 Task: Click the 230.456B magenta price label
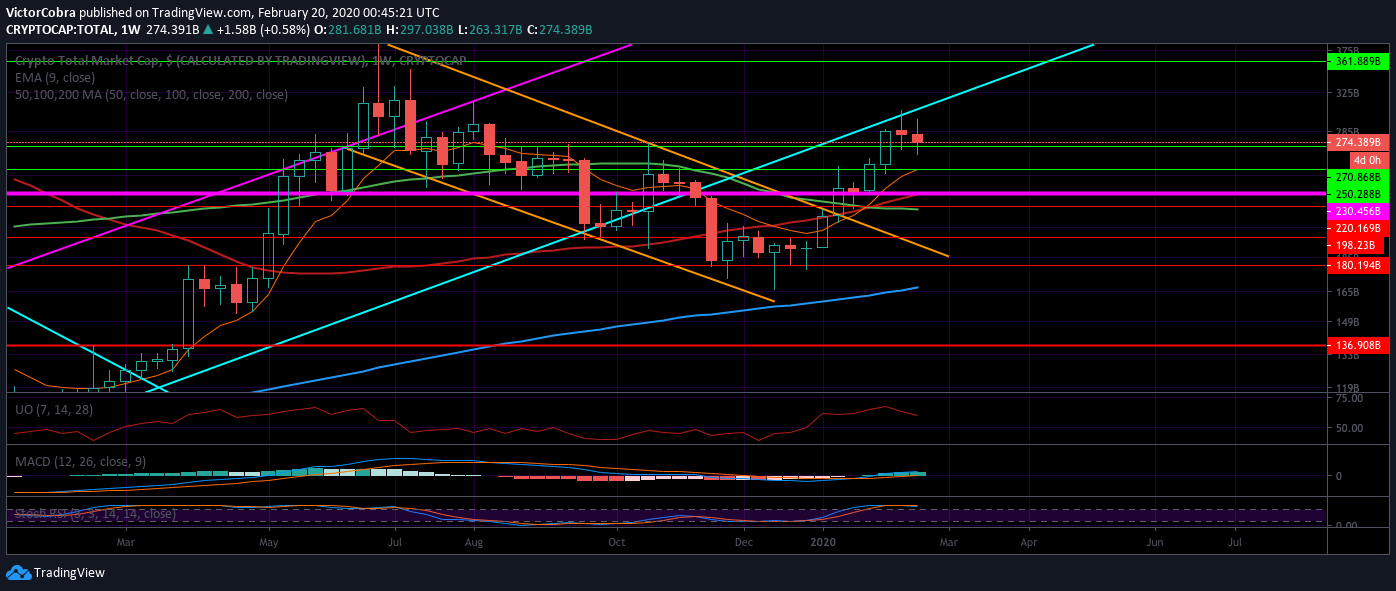point(1358,212)
